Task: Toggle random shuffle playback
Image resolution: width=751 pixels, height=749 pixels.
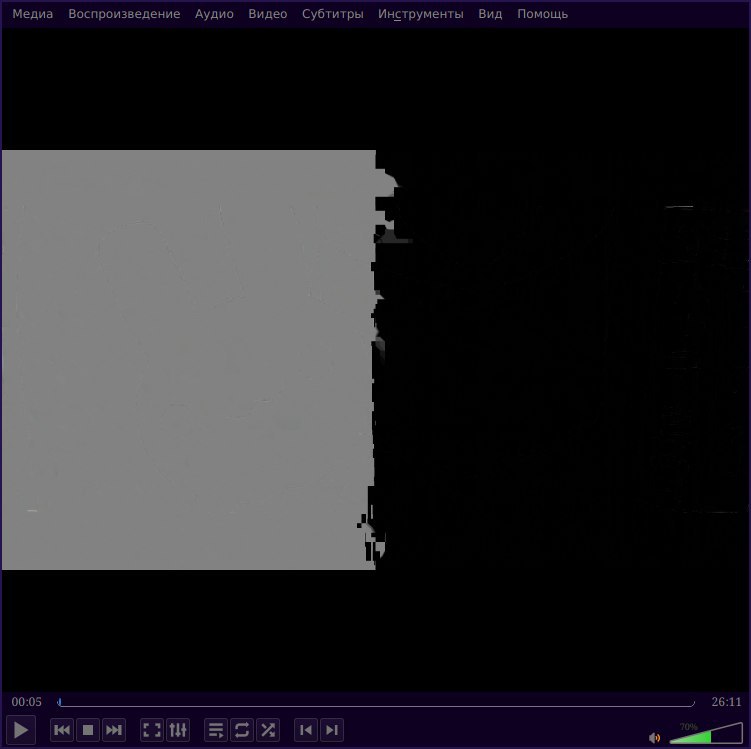Action: 268,730
